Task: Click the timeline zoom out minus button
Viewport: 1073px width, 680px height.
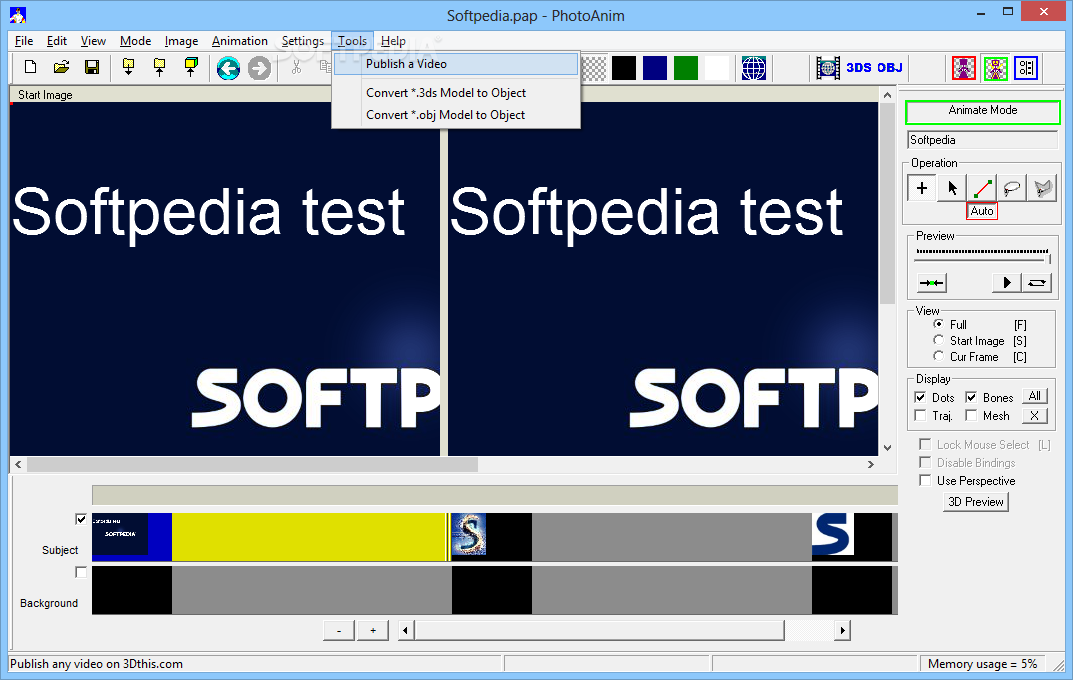Action: tap(339, 630)
